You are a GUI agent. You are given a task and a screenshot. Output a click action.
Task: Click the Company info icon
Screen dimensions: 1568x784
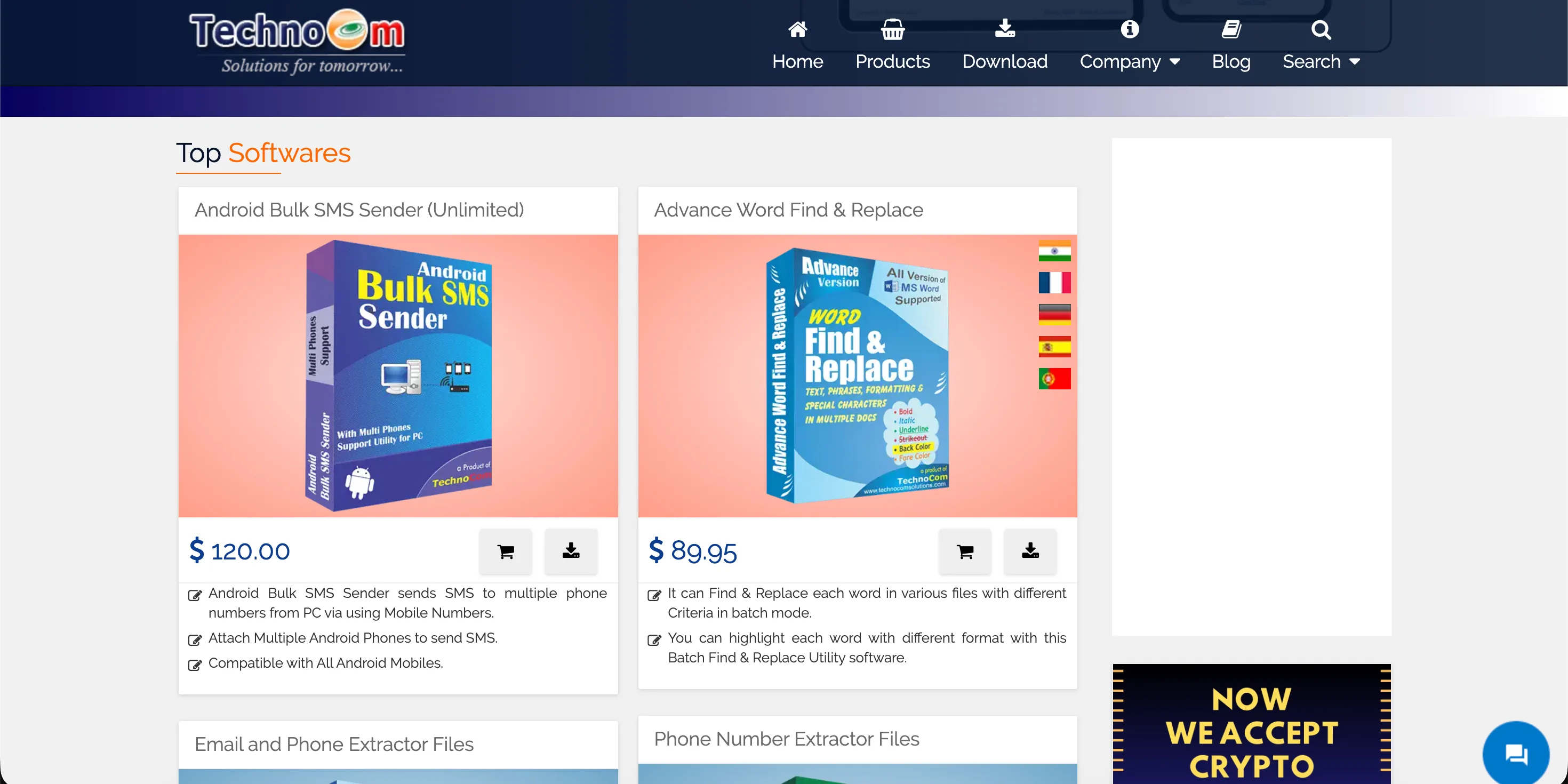pyautogui.click(x=1130, y=29)
